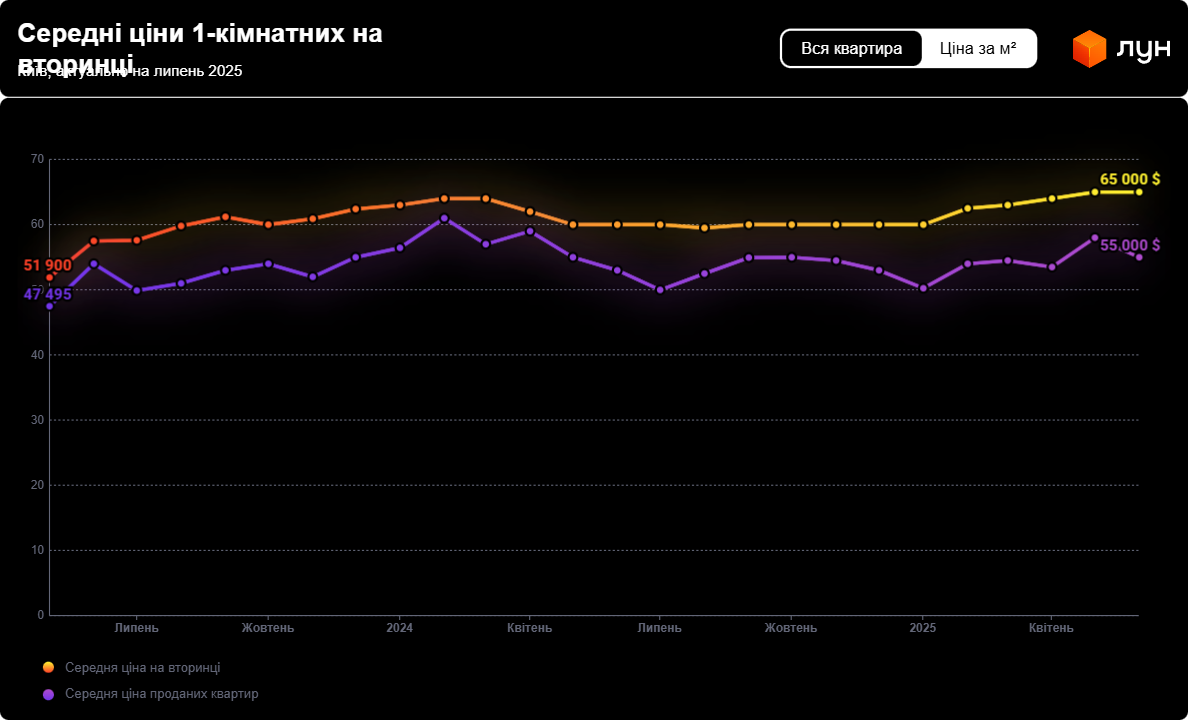Viewport: 1188px width, 720px height.
Task: Click the '2025' x-axis label
Action: click(922, 628)
